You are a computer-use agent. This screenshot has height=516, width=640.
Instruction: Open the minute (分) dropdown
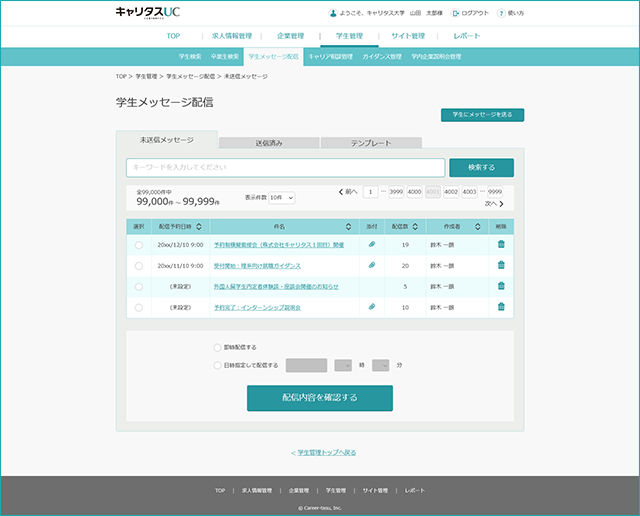pyautogui.click(x=380, y=365)
